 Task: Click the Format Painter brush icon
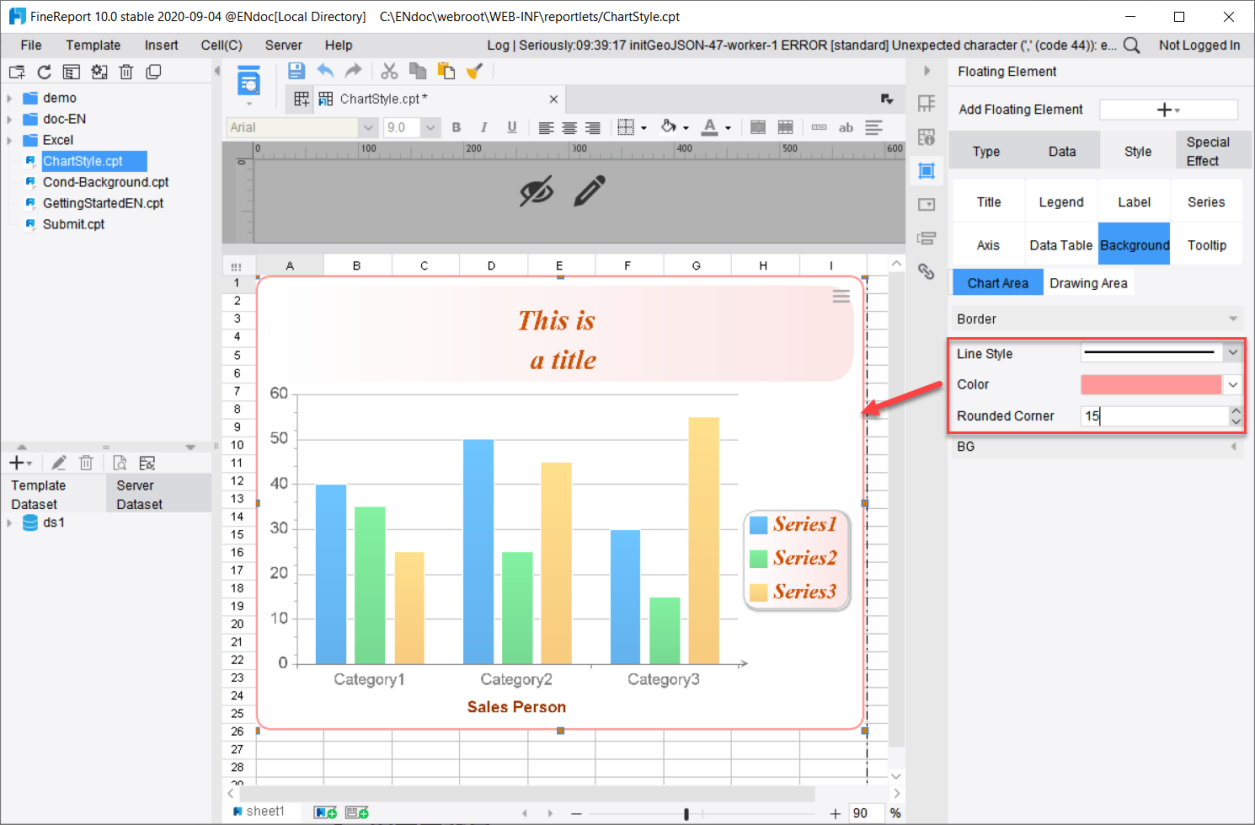[x=474, y=69]
